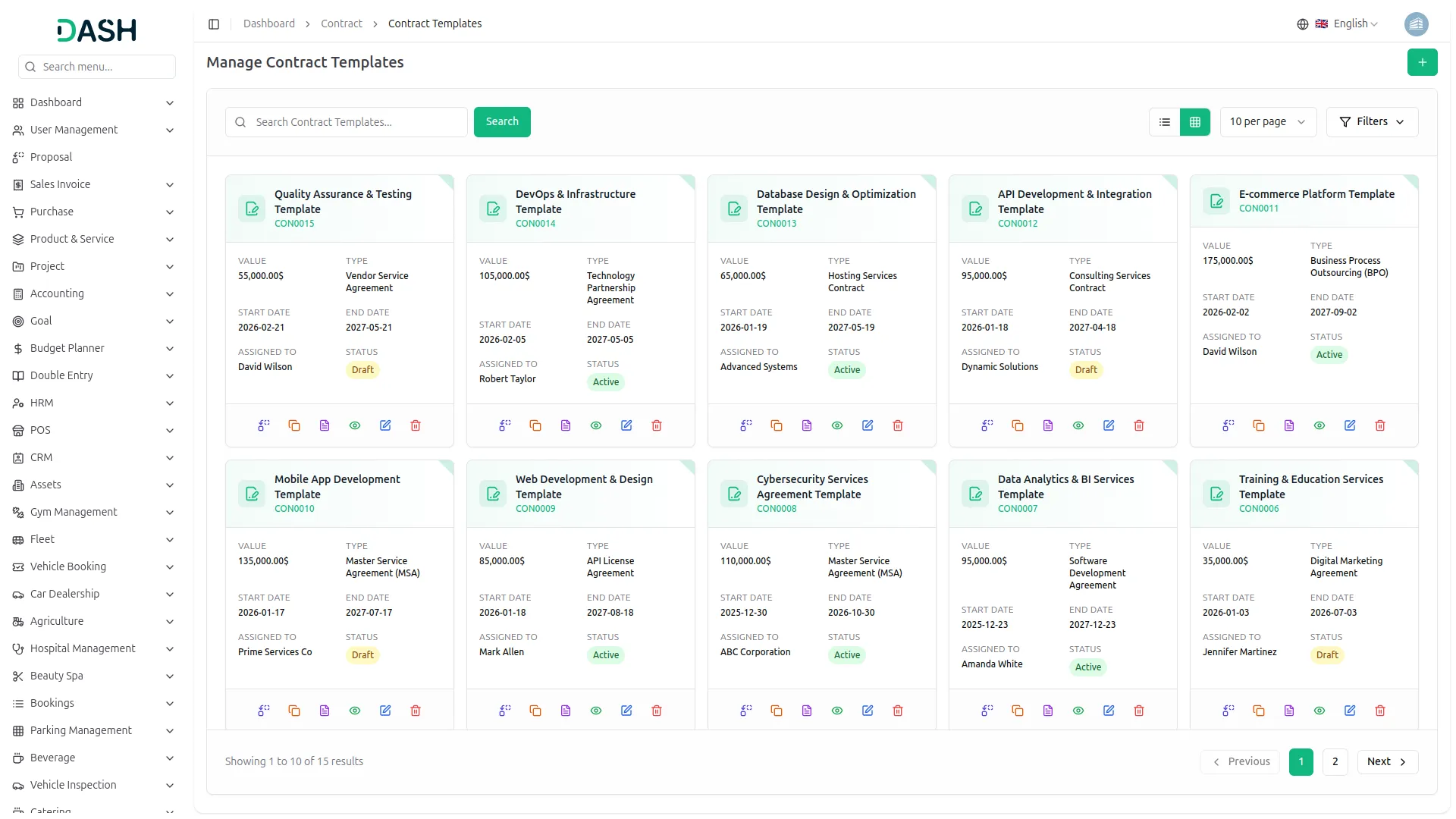Switch to list view mode
Viewport: 1456px width, 819px height.
pyautogui.click(x=1165, y=121)
